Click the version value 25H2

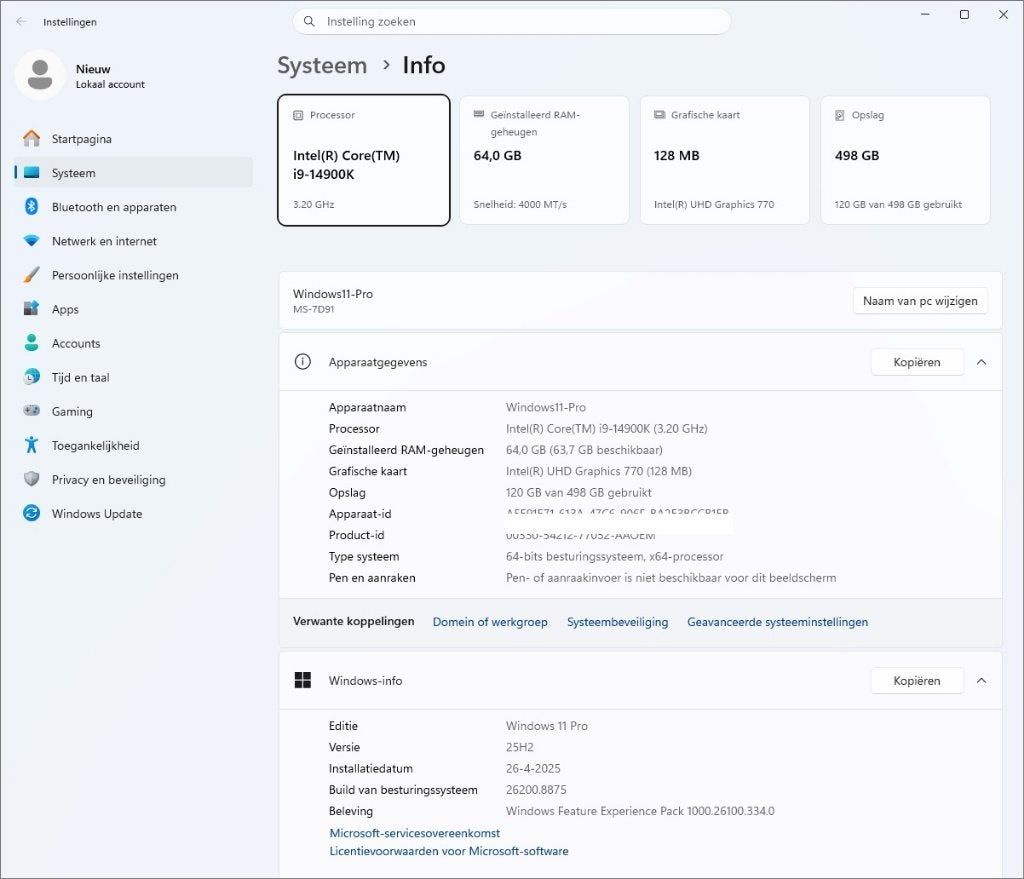(x=519, y=747)
